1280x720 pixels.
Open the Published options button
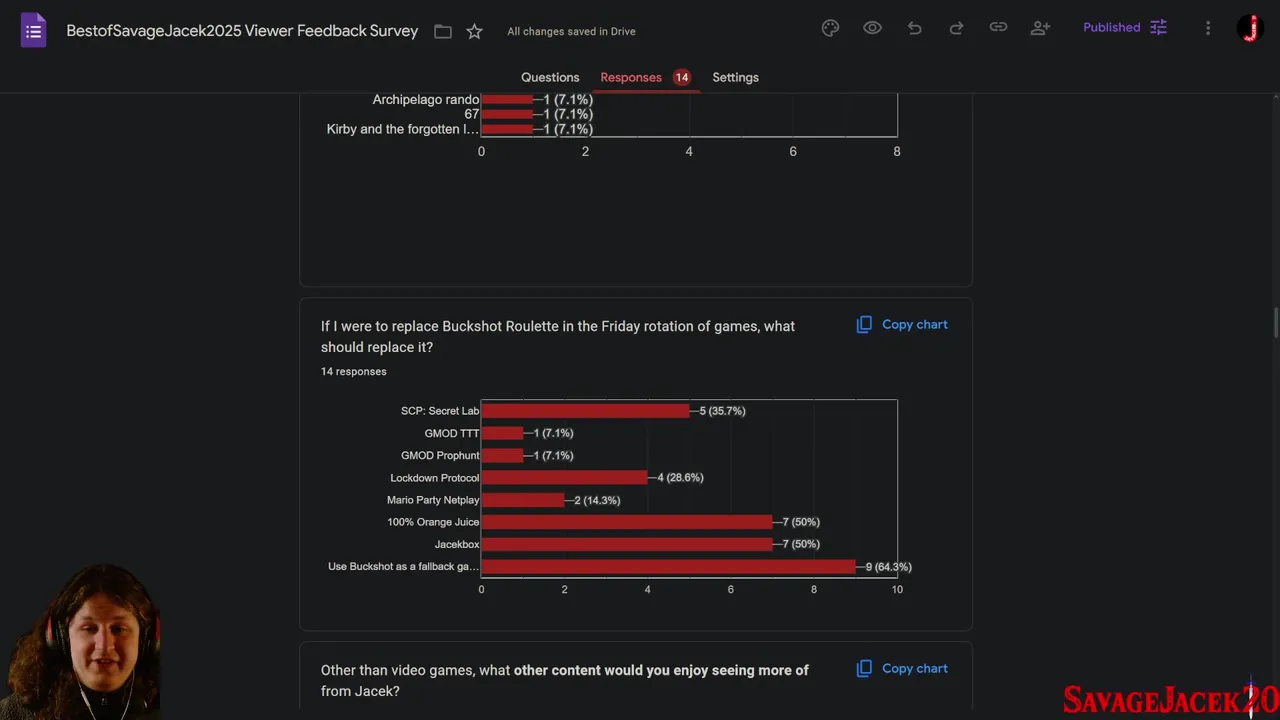(x=1124, y=28)
